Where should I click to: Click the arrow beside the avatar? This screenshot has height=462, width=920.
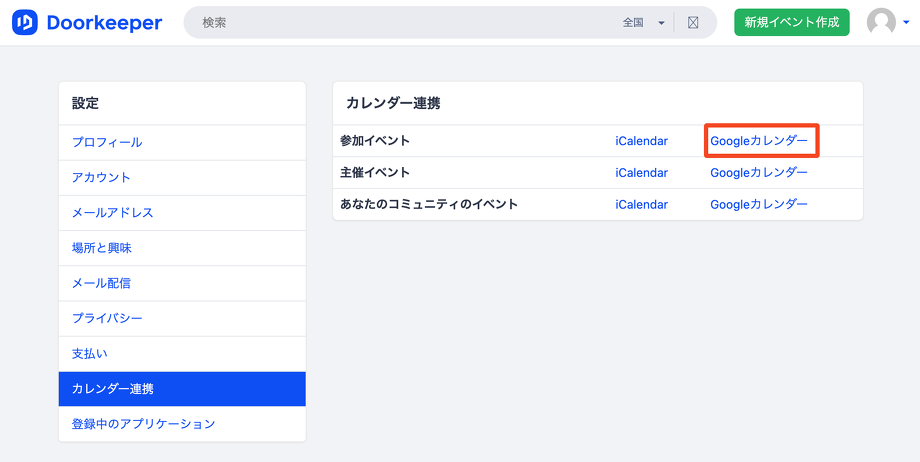click(x=905, y=22)
